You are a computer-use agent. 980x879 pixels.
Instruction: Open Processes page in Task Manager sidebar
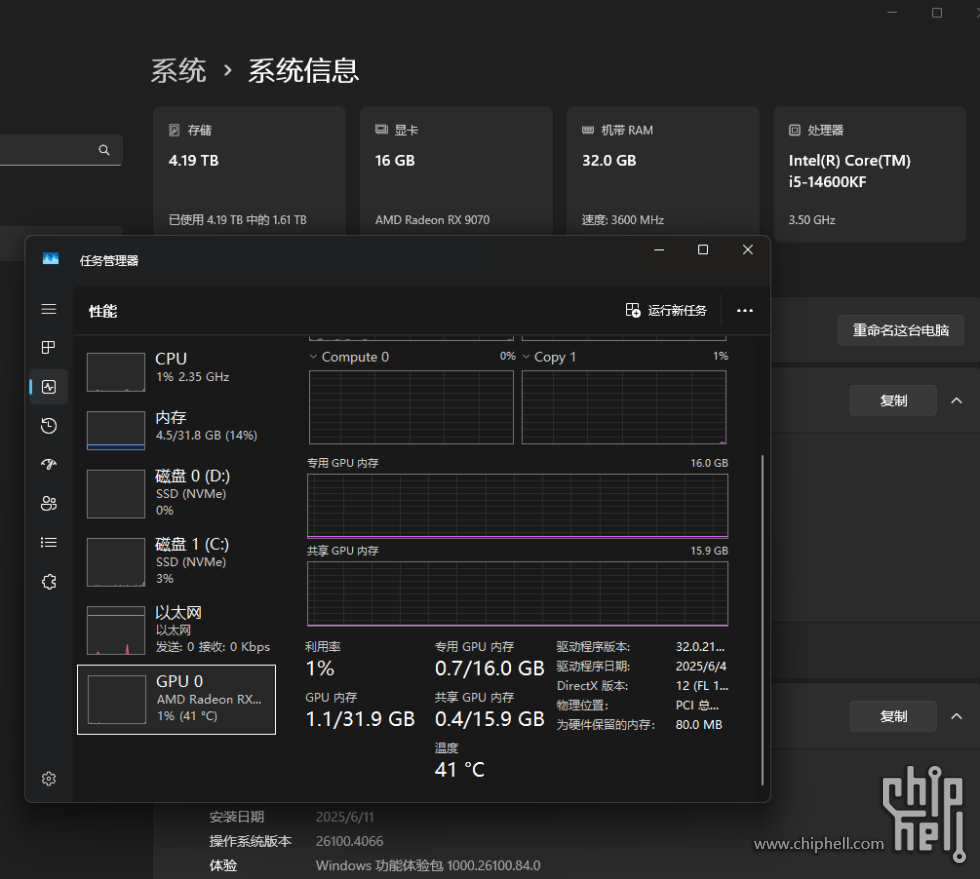coord(49,348)
